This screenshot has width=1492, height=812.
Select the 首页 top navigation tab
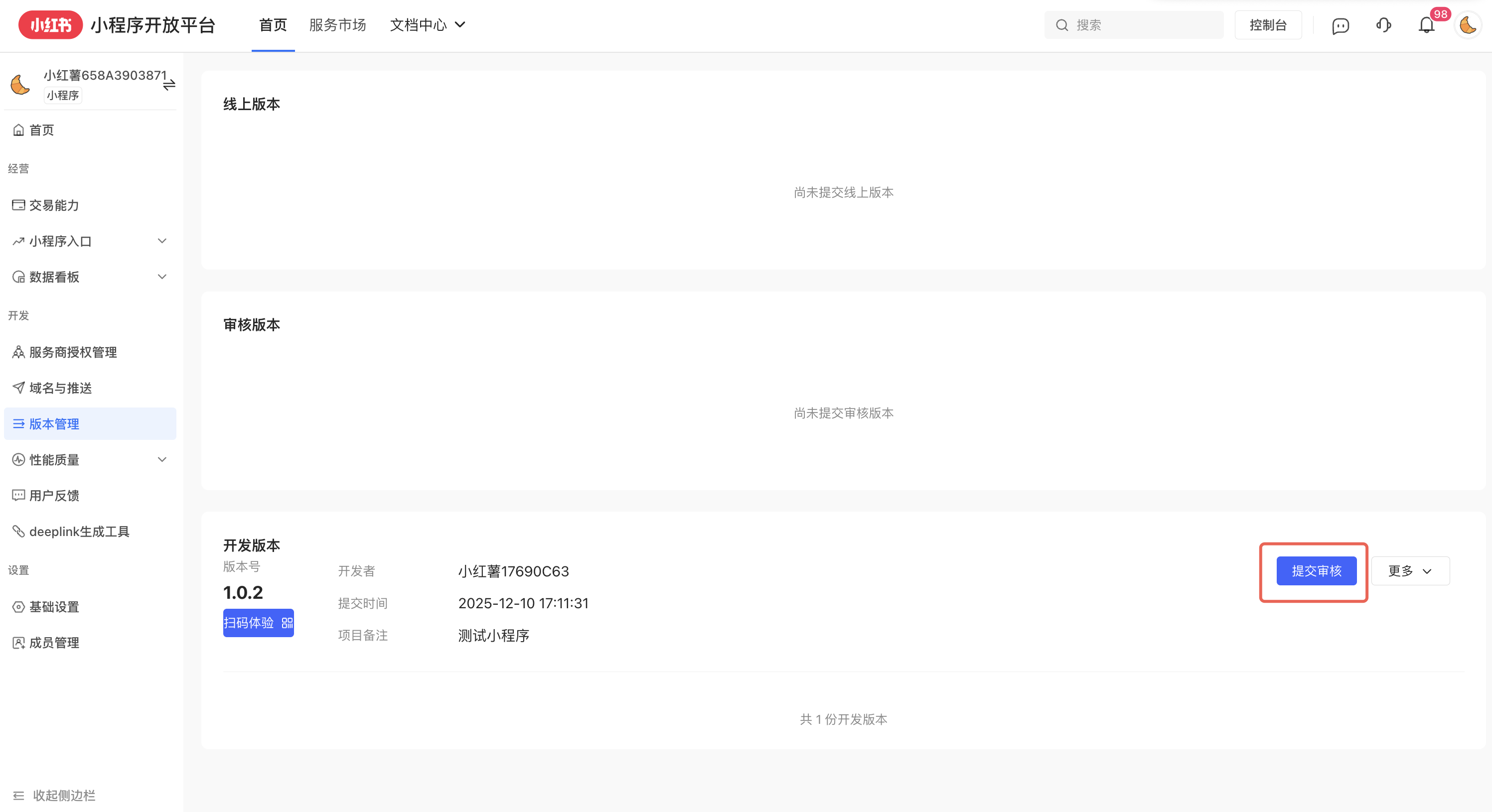point(272,25)
